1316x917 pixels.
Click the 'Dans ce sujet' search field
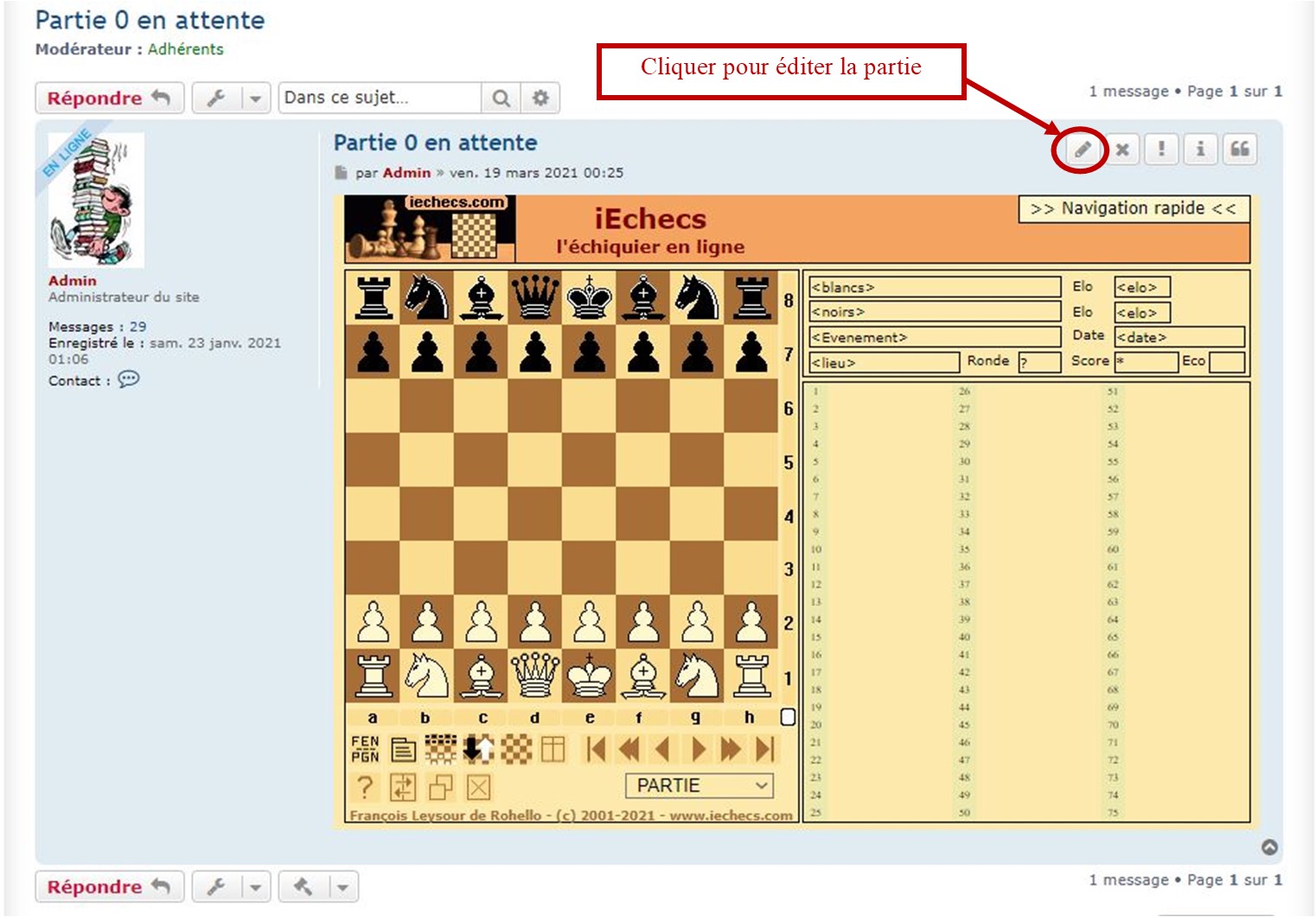(380, 98)
